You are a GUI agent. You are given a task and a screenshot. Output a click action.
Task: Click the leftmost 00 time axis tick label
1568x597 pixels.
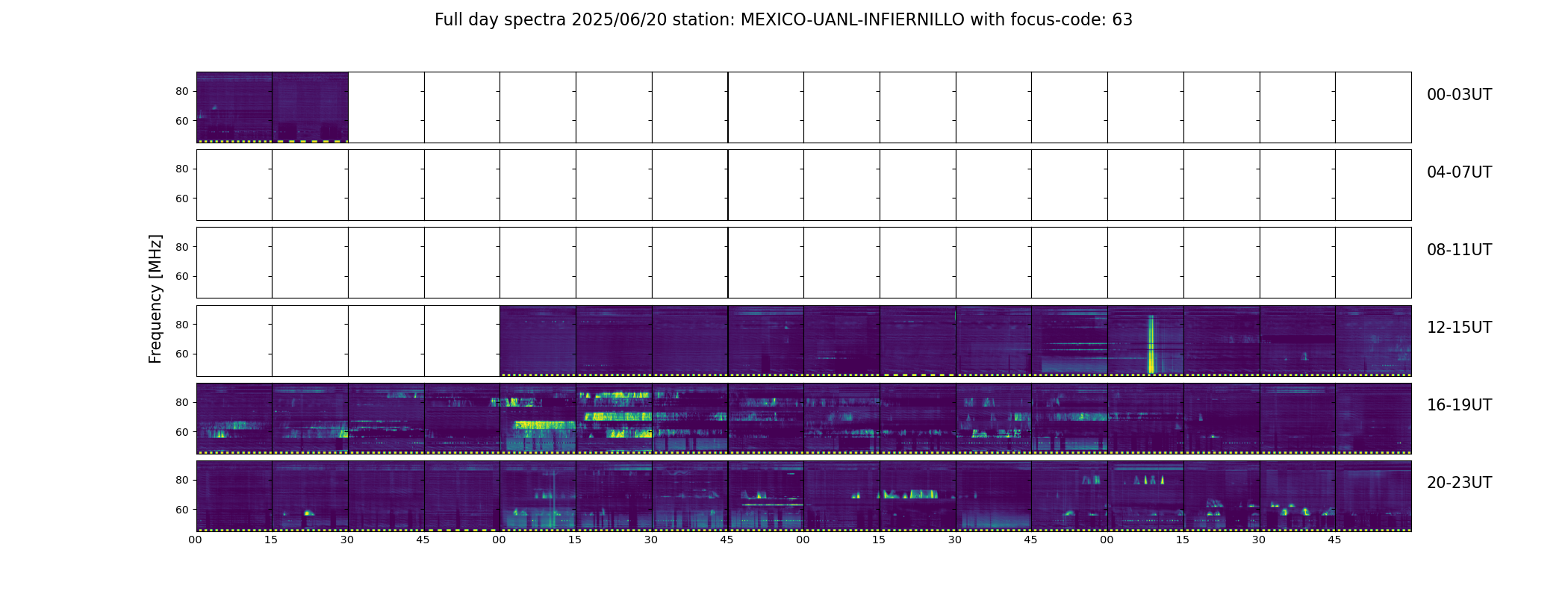tap(196, 540)
